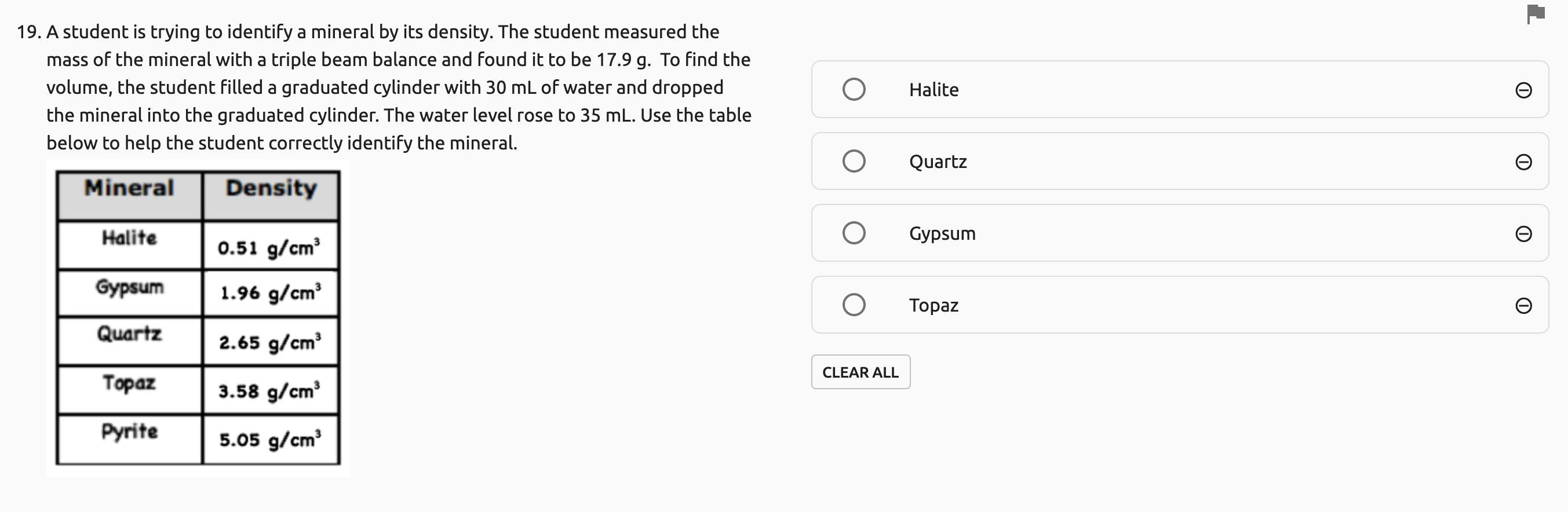Pick the Gypsum radio button

(854, 233)
